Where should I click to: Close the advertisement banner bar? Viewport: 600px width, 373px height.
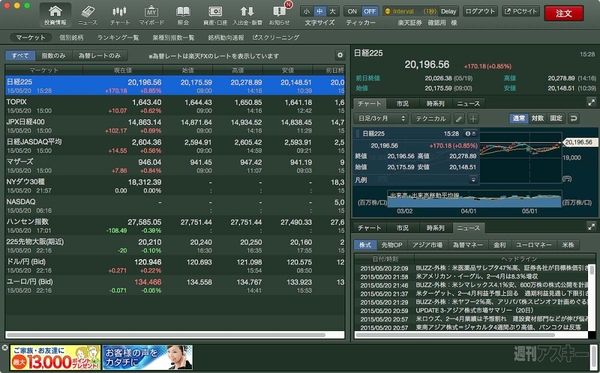(x=5, y=347)
